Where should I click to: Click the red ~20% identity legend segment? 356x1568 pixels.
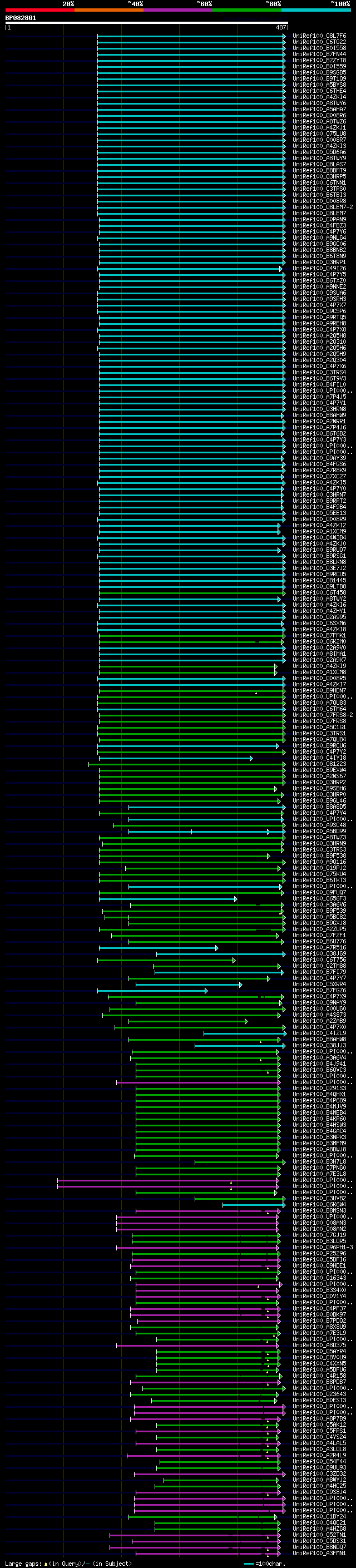(x=39, y=10)
